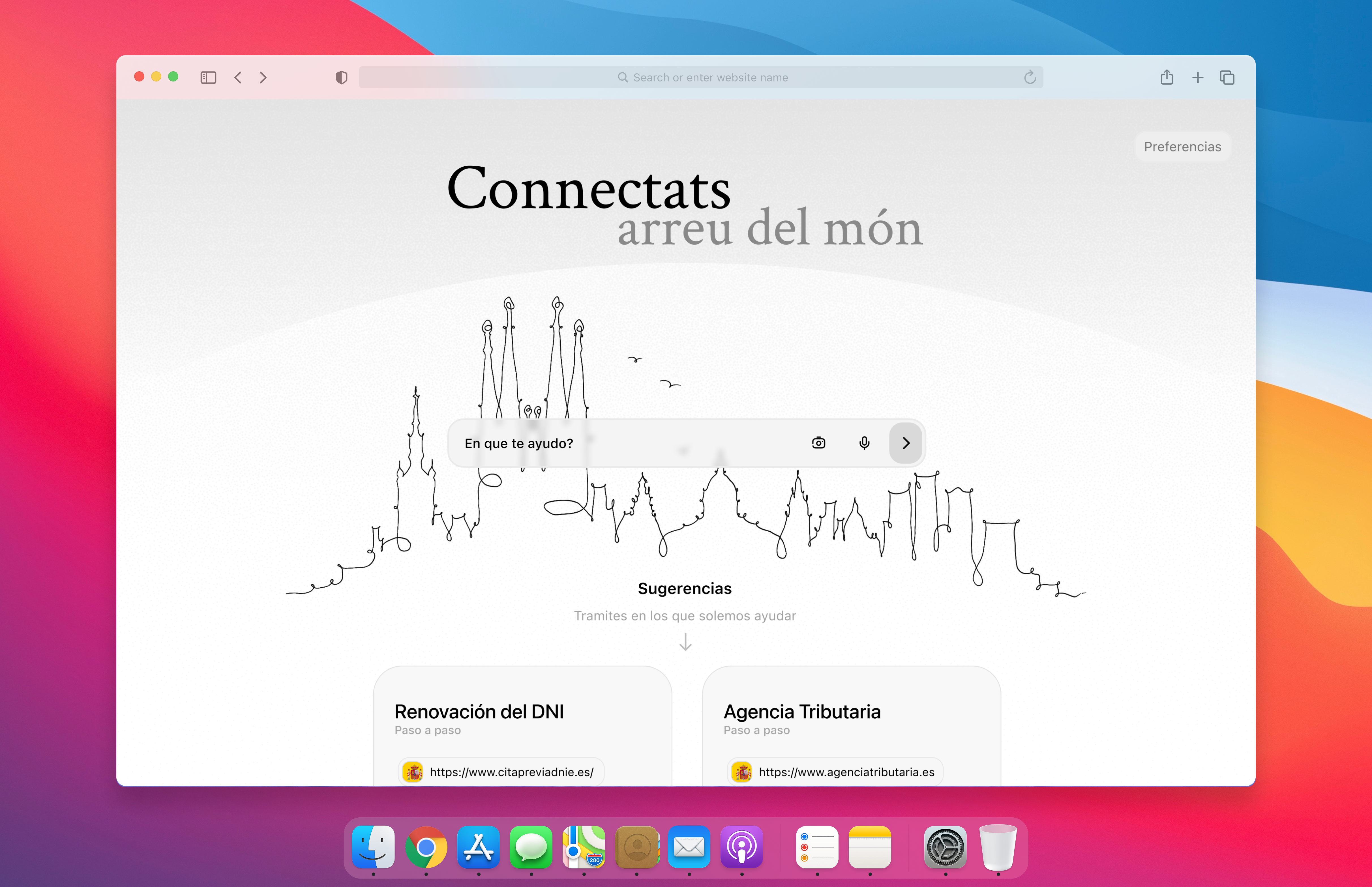Viewport: 1372px width, 887px height.
Task: Click 'Tramites en los que solemos ayudar' text
Action: 685,616
